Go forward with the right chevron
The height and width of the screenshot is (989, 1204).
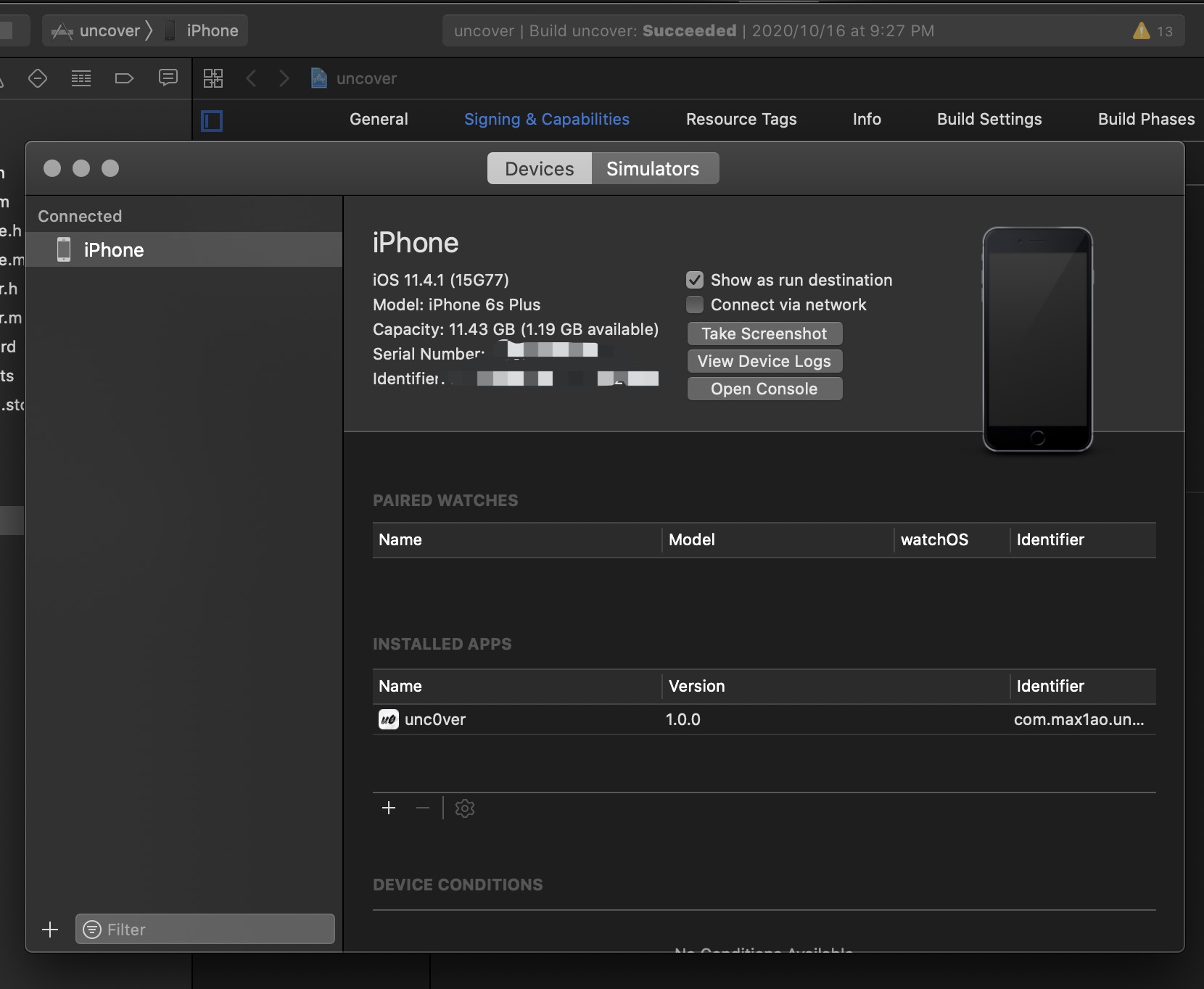pos(284,78)
